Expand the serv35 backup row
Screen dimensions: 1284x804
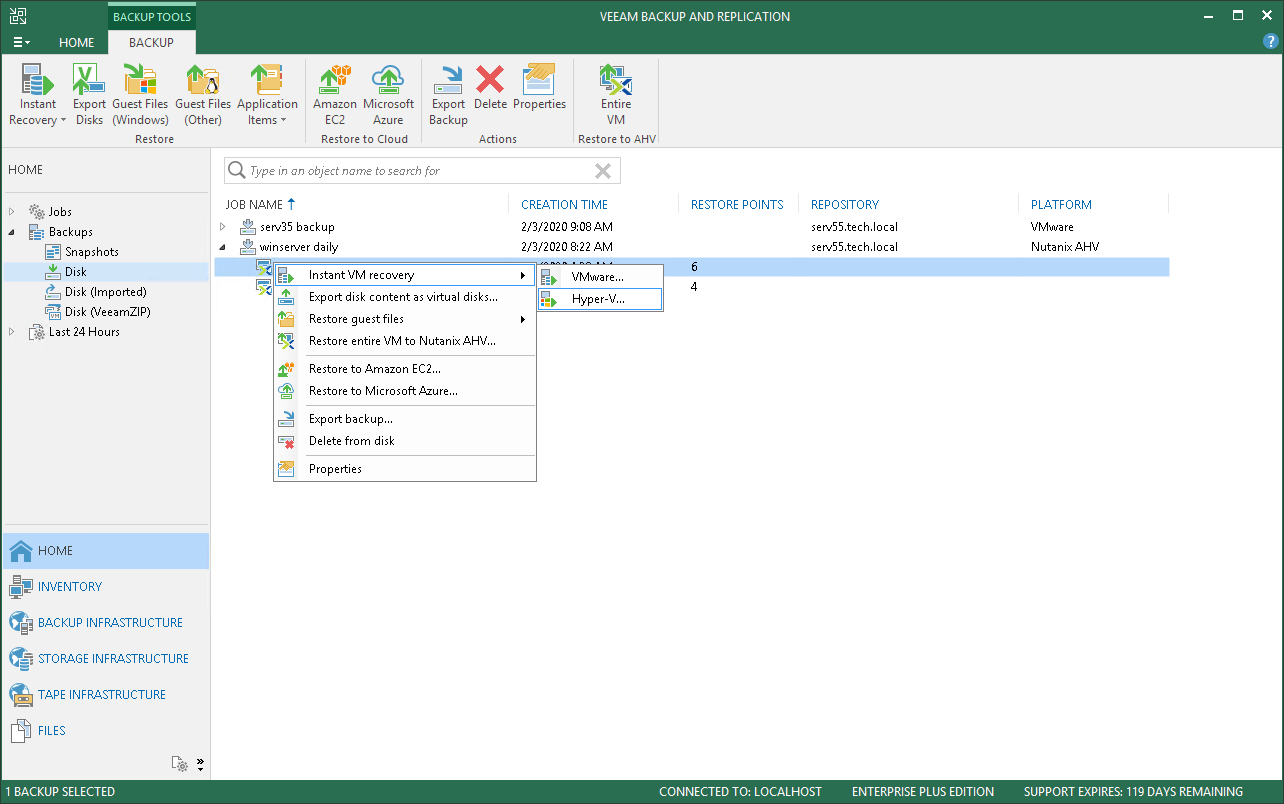coord(223,227)
